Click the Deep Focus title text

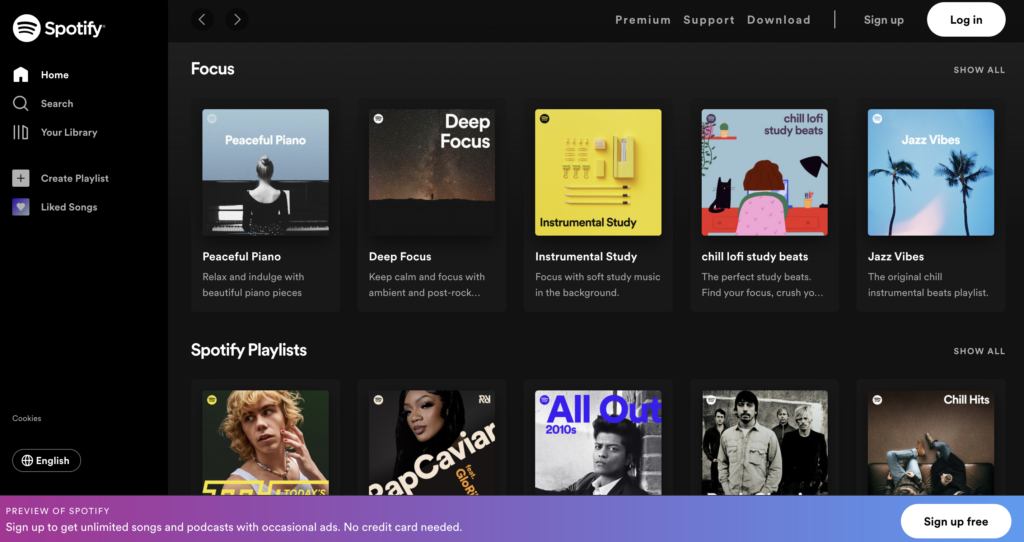(400, 257)
